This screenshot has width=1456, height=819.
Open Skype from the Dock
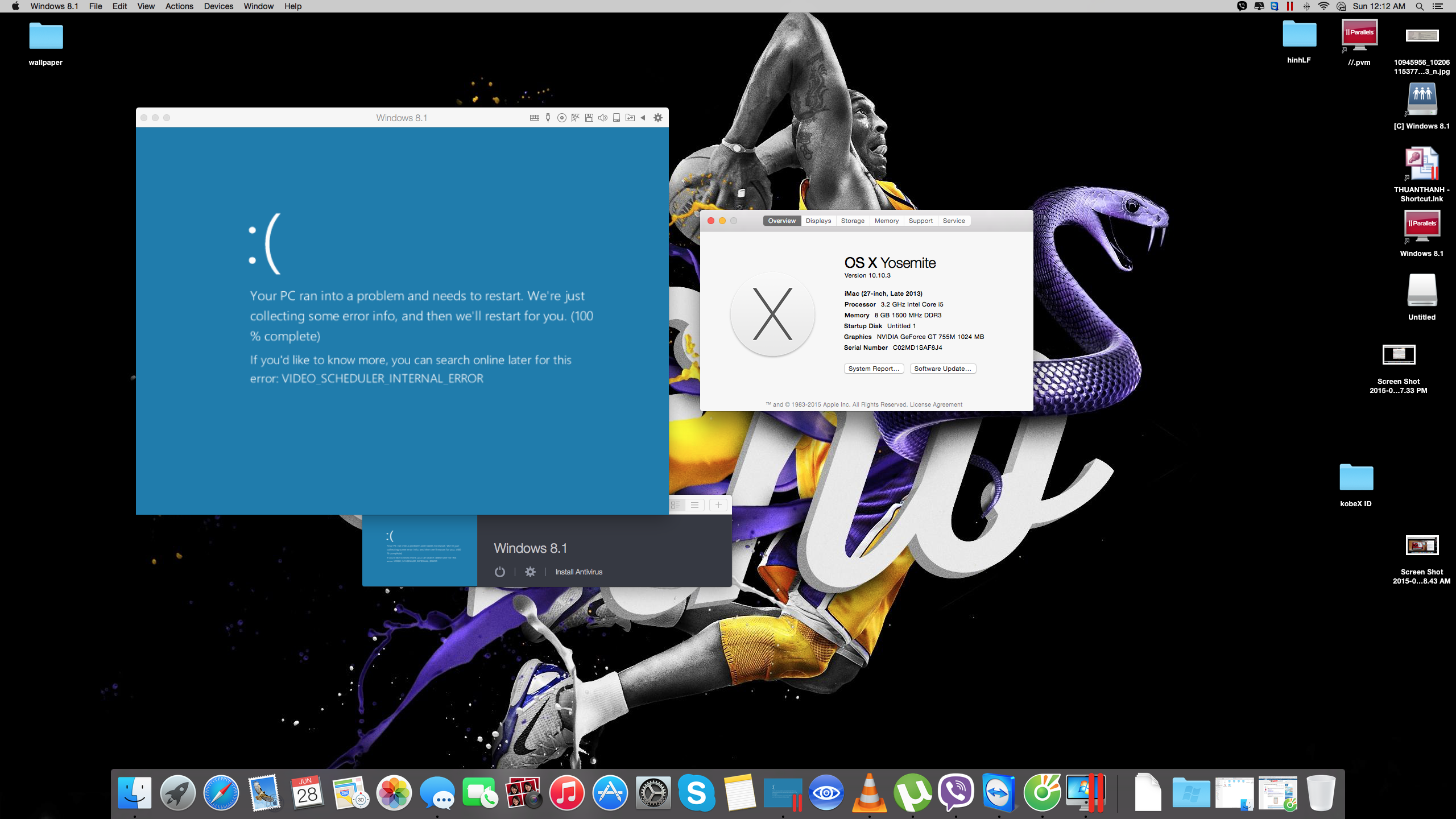pyautogui.click(x=696, y=792)
